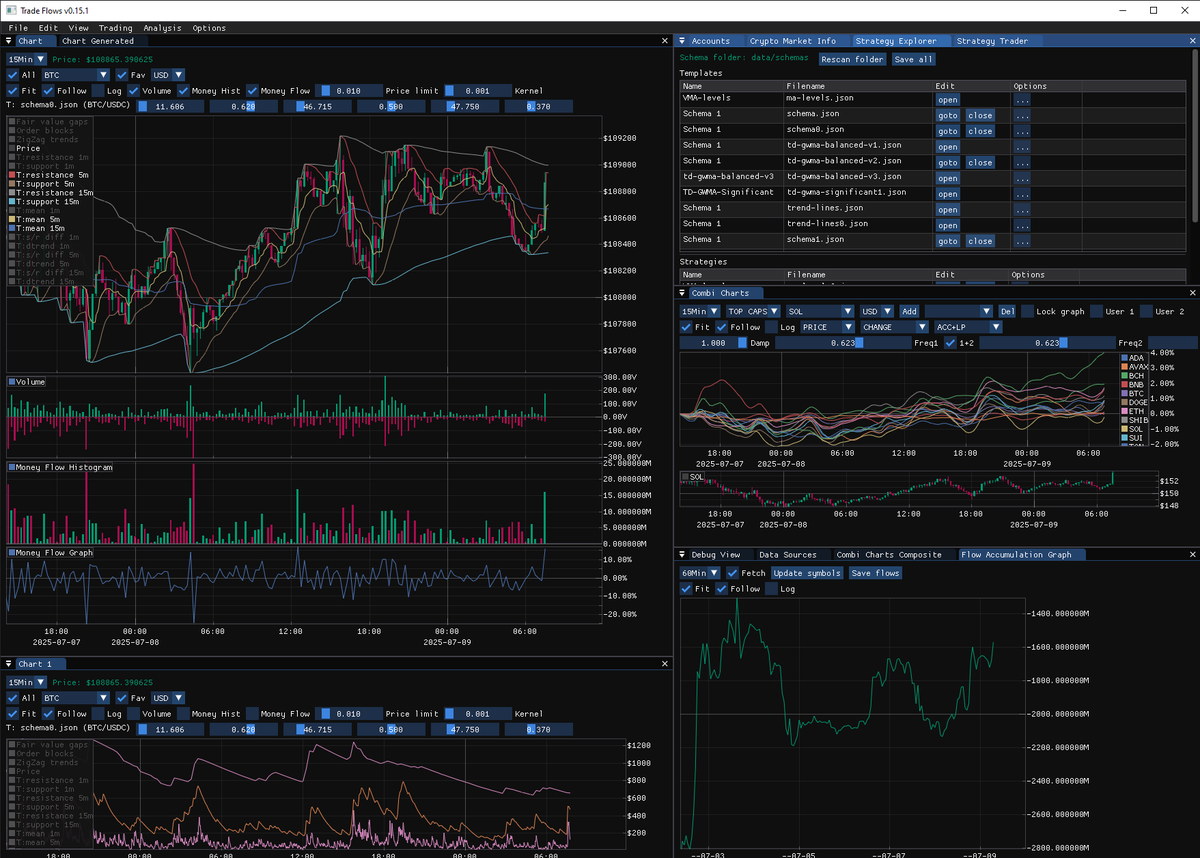This screenshot has width=1200, height=858.
Task: Click the Combi Charts panel triangle icon
Action: pos(682,293)
